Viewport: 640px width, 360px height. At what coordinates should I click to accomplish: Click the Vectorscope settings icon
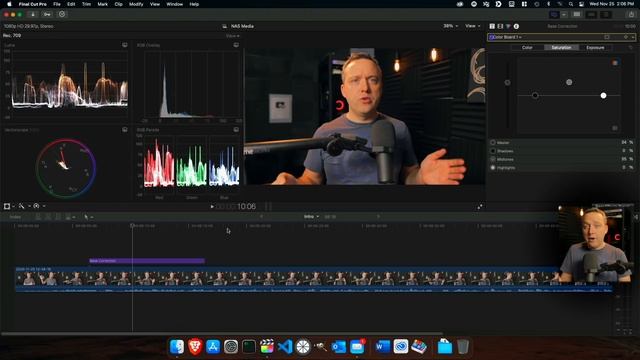pyautogui.click(x=125, y=130)
